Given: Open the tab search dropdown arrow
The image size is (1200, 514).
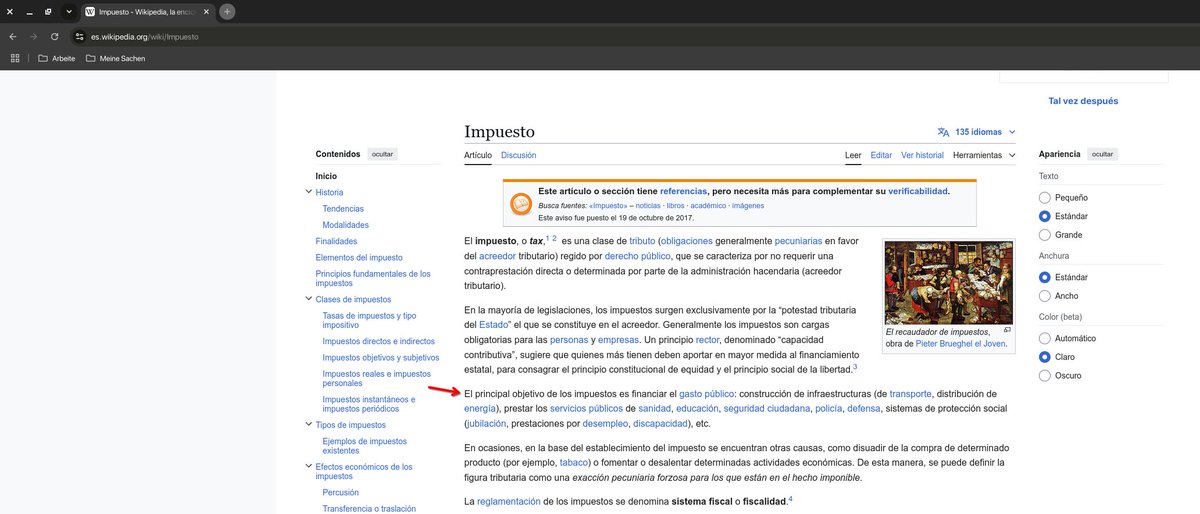Looking at the screenshot, I should coord(68,12).
